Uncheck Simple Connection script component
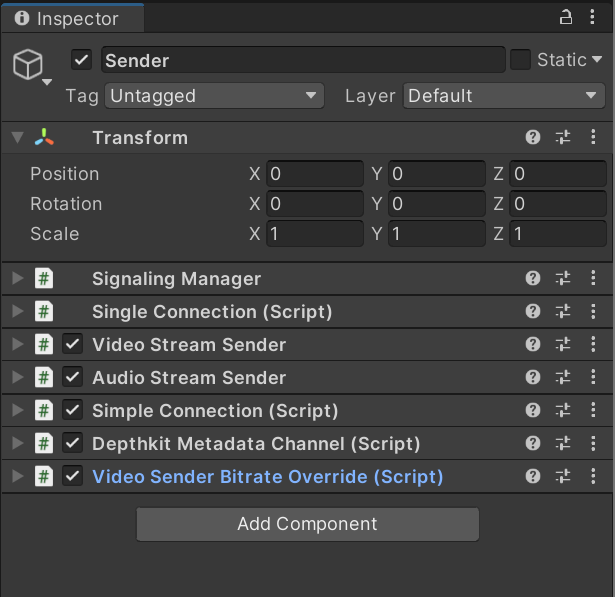 pos(72,411)
